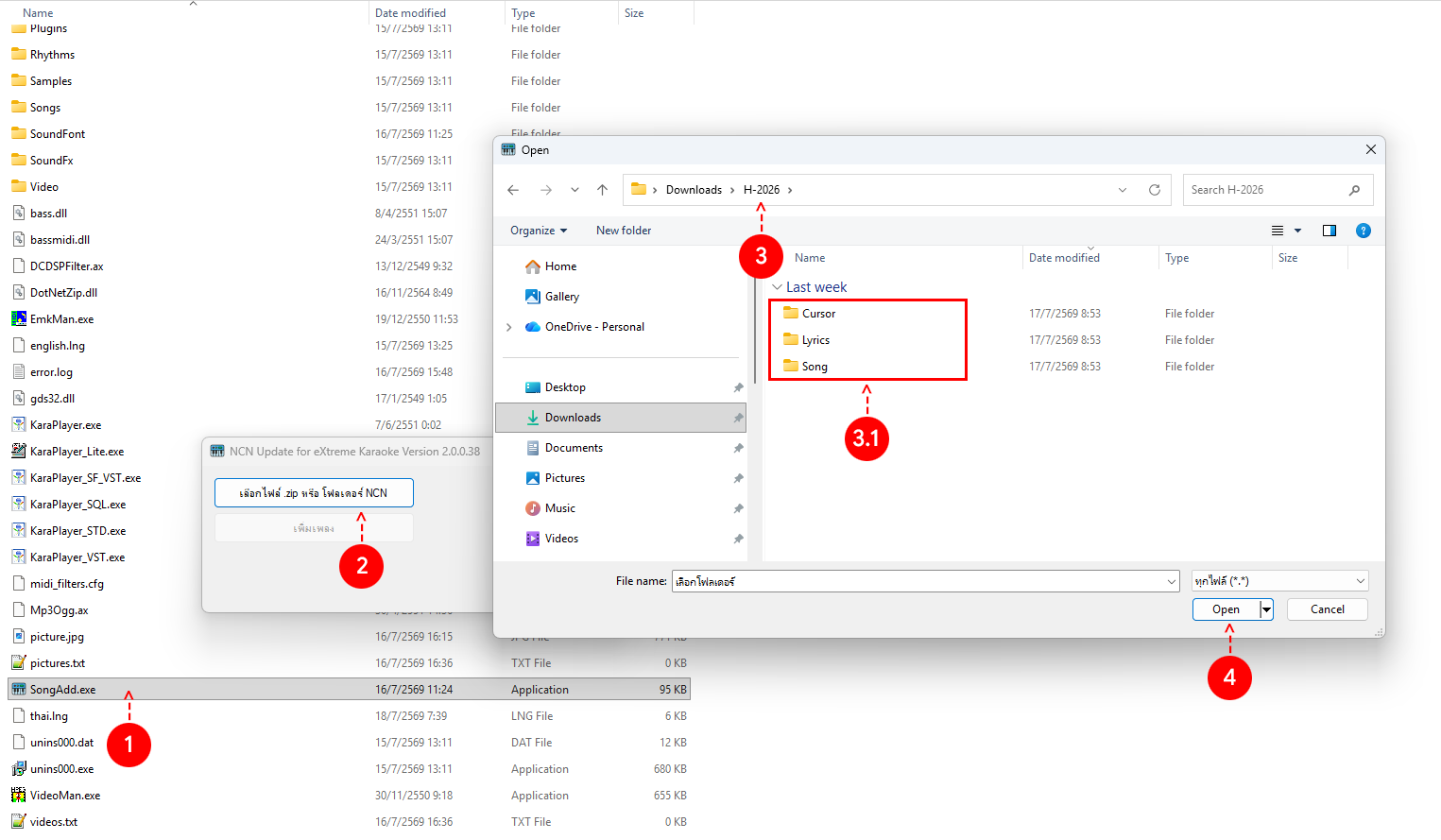Open the dialog help icon
Screen dimensions: 1441x840
tap(1363, 231)
